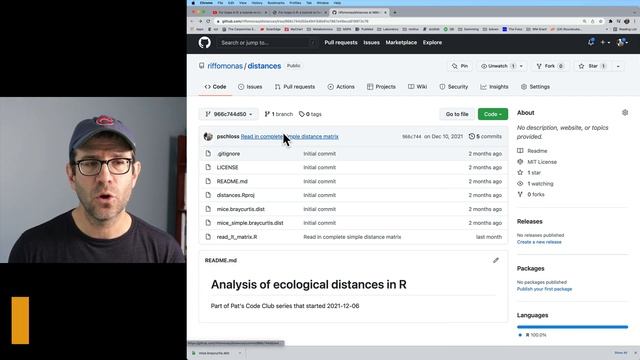View the 0 tags link
This screenshot has height=360, width=640.
click(x=310, y=114)
